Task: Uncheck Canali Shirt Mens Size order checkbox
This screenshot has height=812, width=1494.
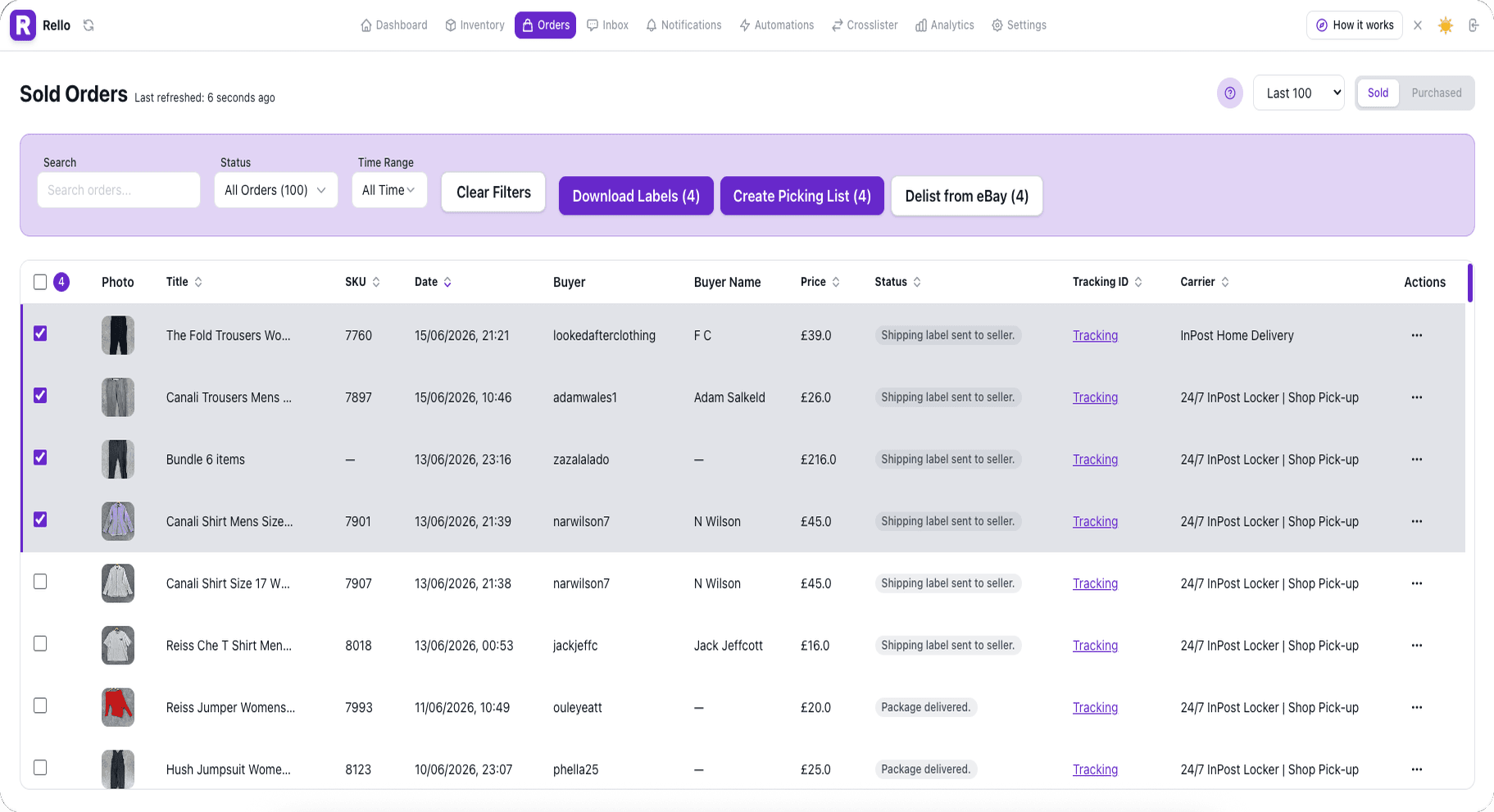Action: click(40, 519)
